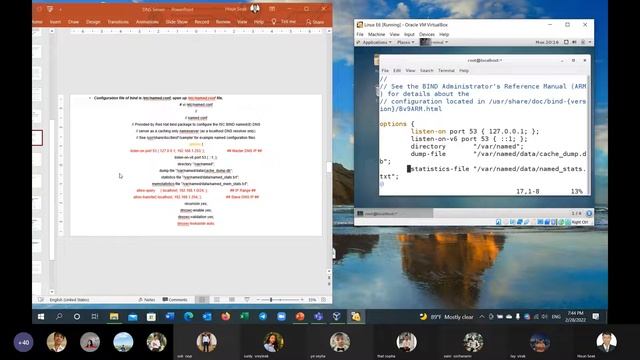The width and height of the screenshot is (640, 360).
Task: Open the Comments pane in PowerPoint
Action: (175, 300)
